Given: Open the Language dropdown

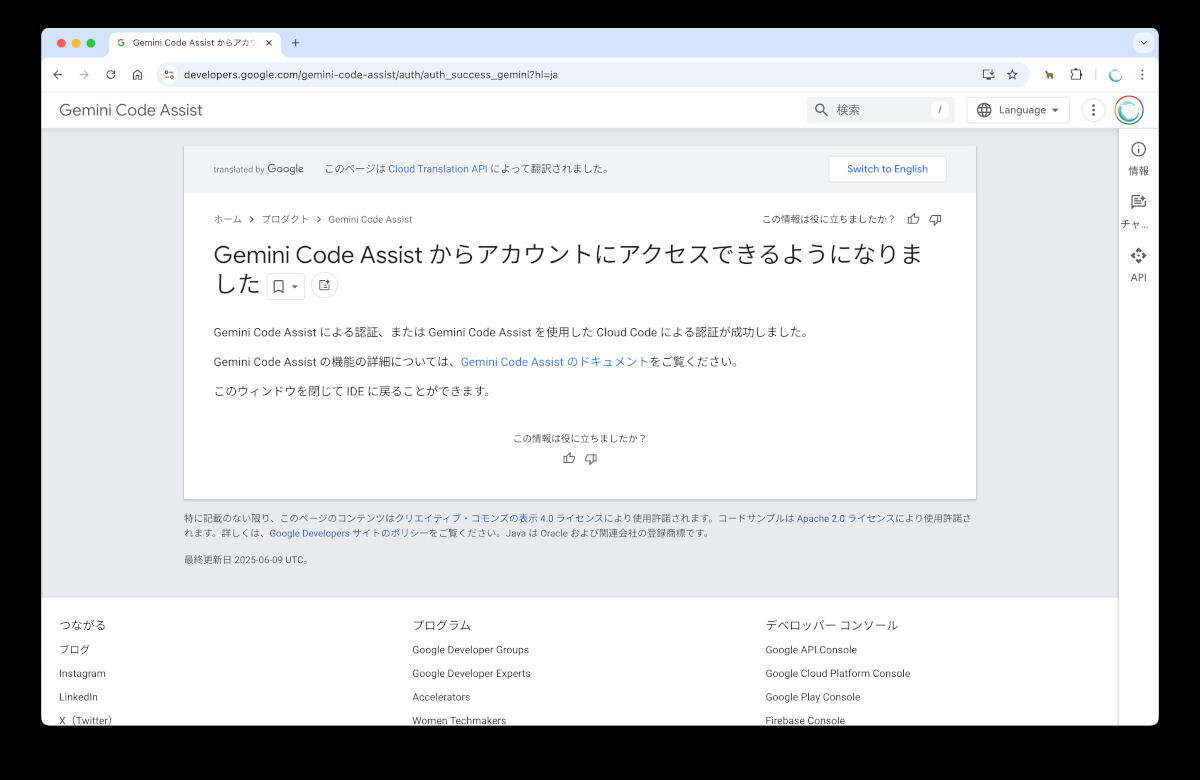Looking at the screenshot, I should click(x=1018, y=110).
